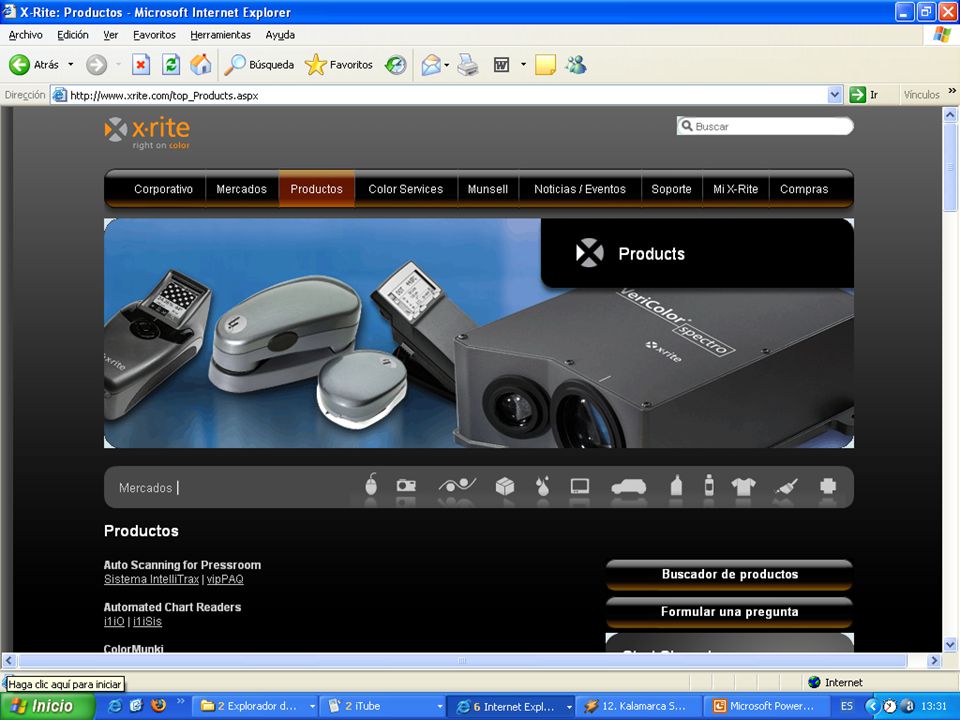Click Formular una pregunta button
The width and height of the screenshot is (960, 720).
tap(729, 612)
